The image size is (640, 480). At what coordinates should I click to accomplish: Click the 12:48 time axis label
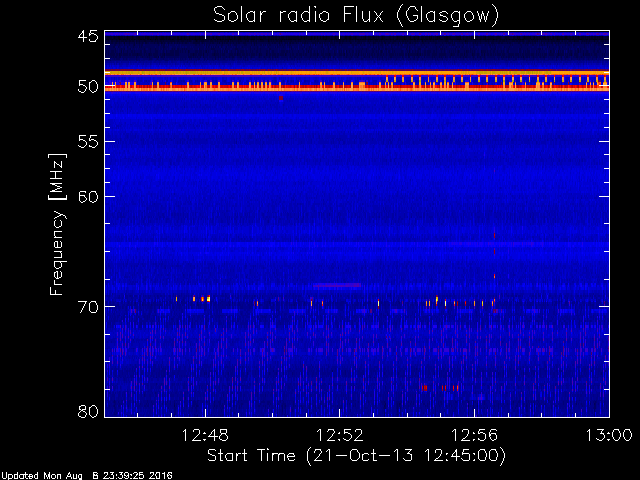point(205,435)
